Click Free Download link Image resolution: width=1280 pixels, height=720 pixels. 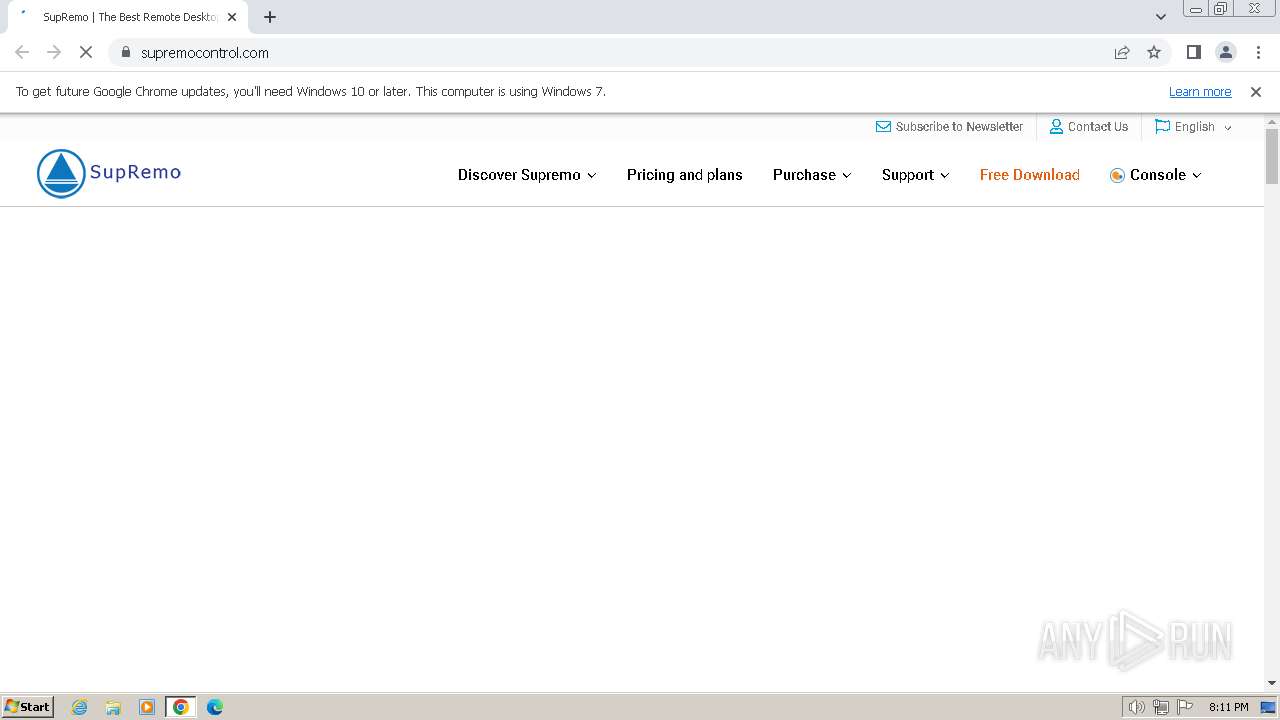click(1030, 175)
